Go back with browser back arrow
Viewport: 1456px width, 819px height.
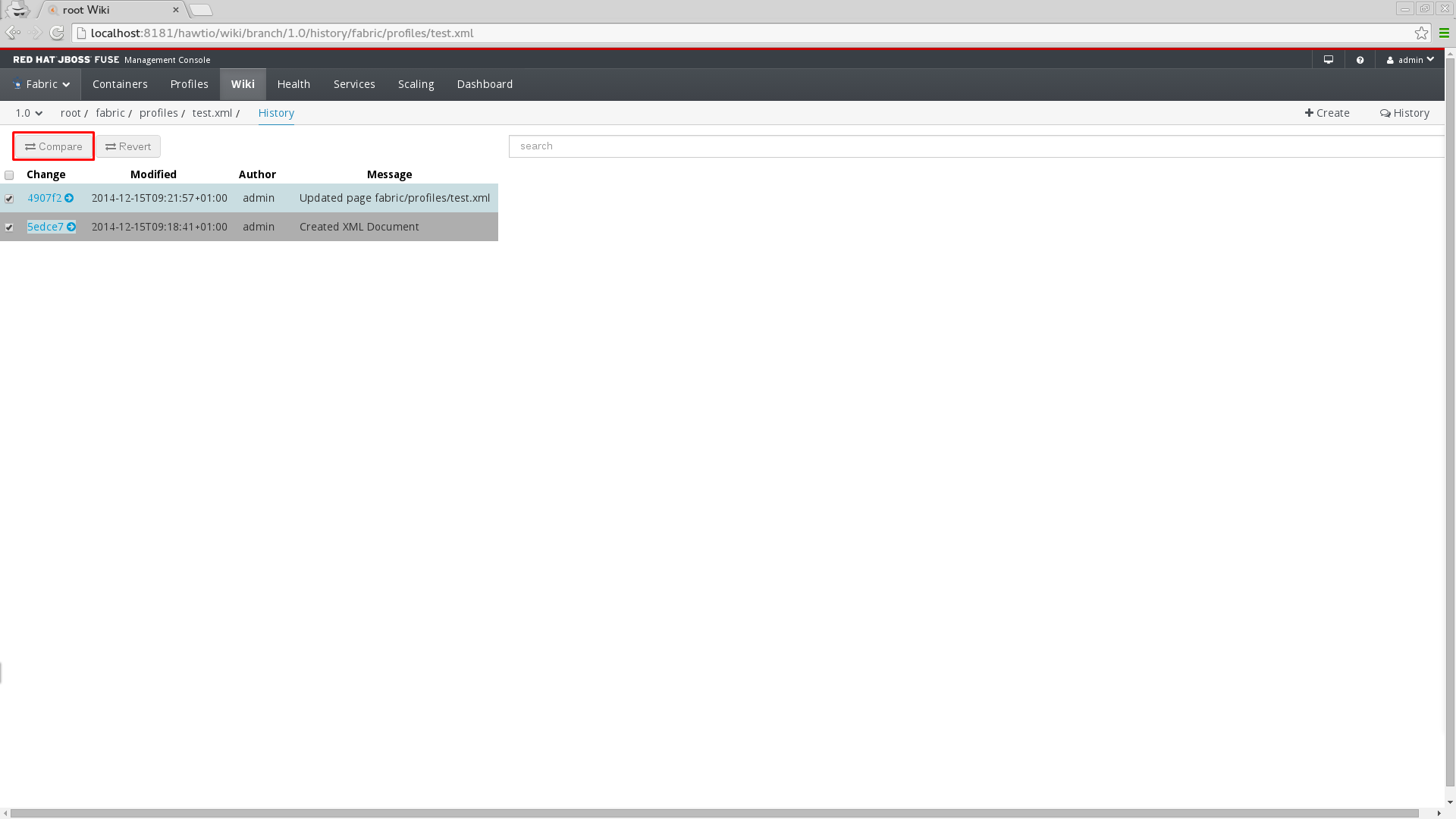coord(12,33)
